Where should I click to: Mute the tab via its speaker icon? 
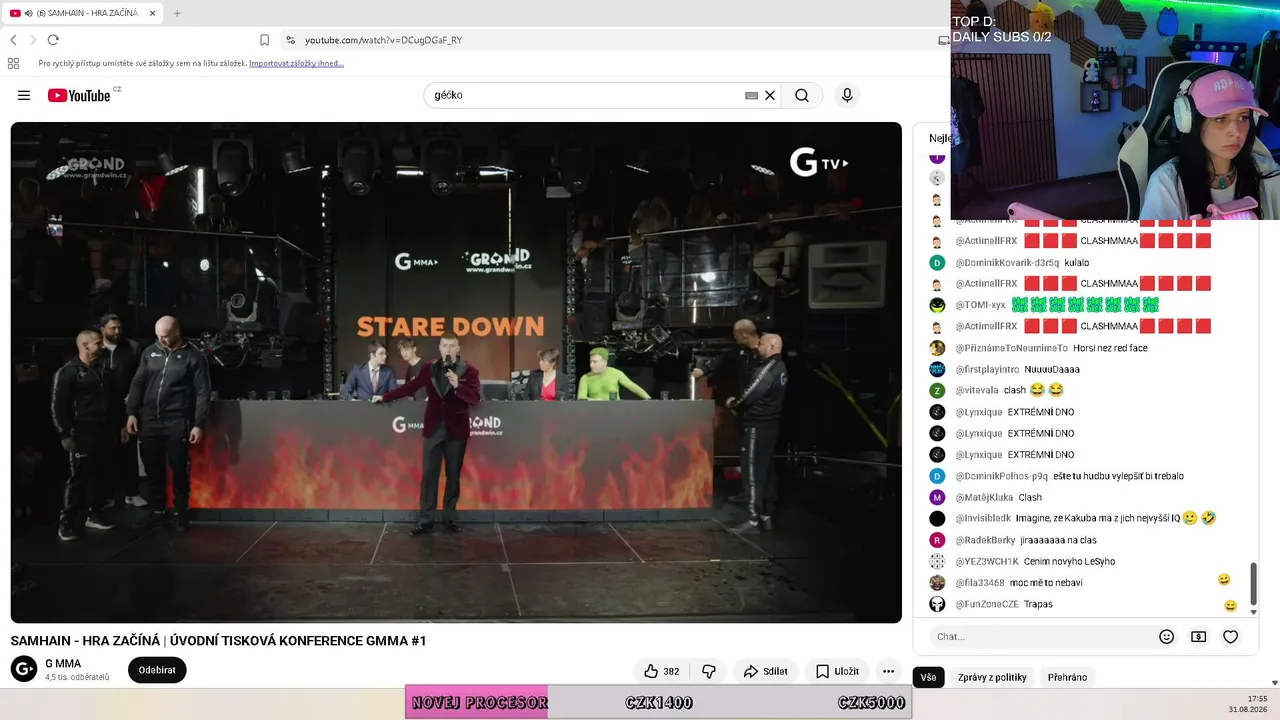(x=28, y=13)
